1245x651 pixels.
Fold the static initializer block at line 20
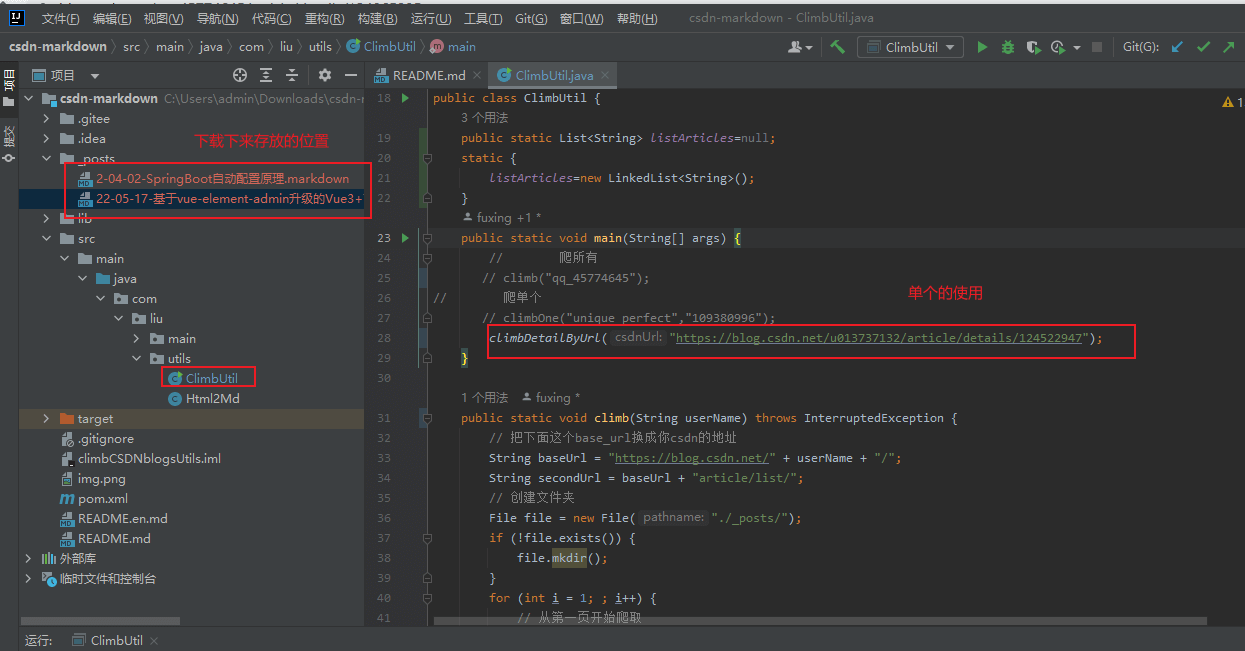coord(426,158)
